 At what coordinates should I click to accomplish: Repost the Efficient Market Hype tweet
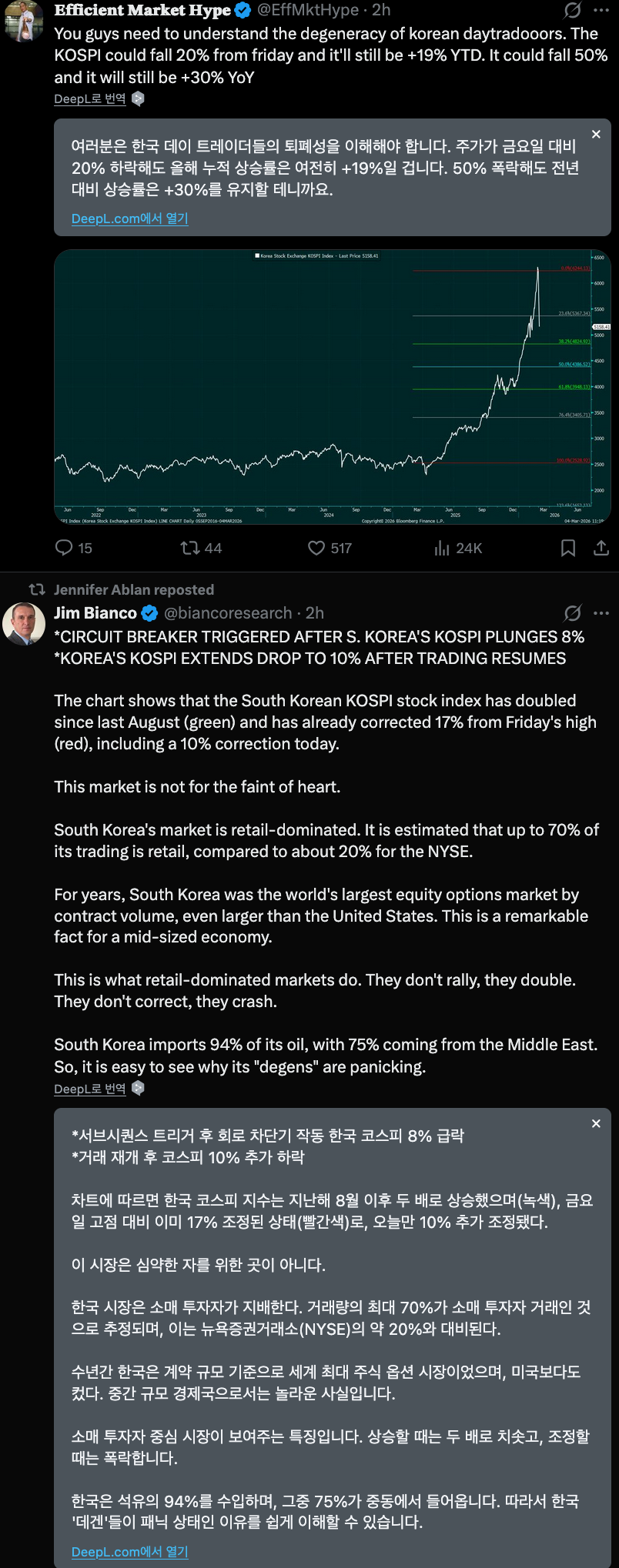click(190, 548)
